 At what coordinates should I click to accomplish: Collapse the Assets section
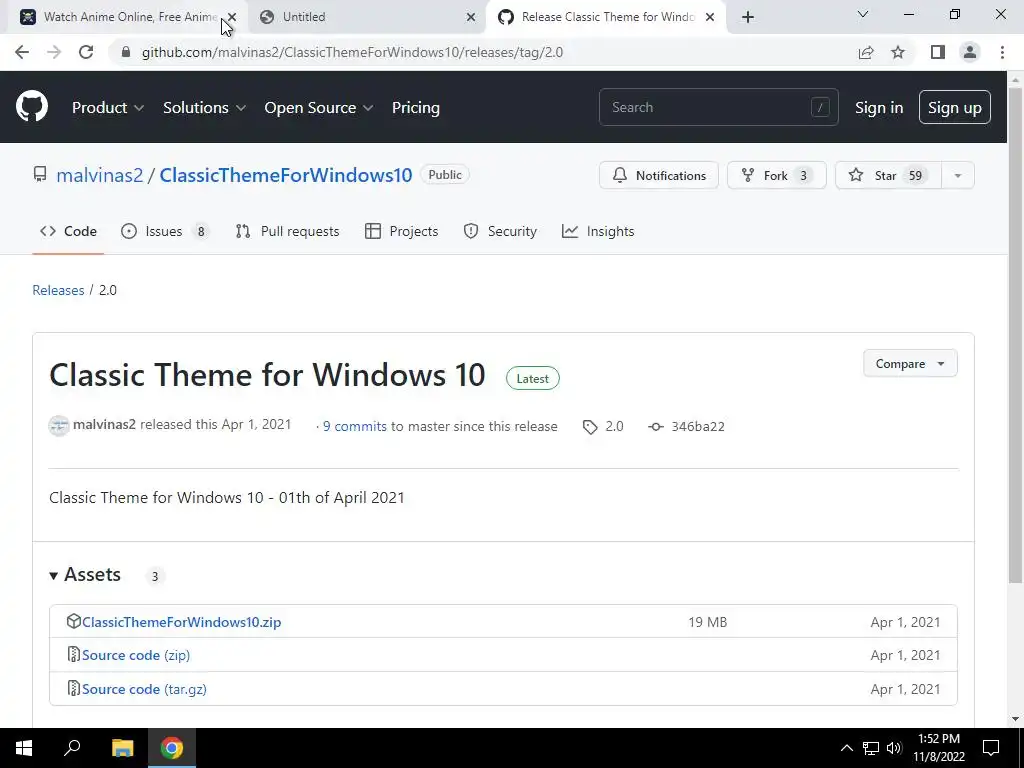tap(85, 575)
